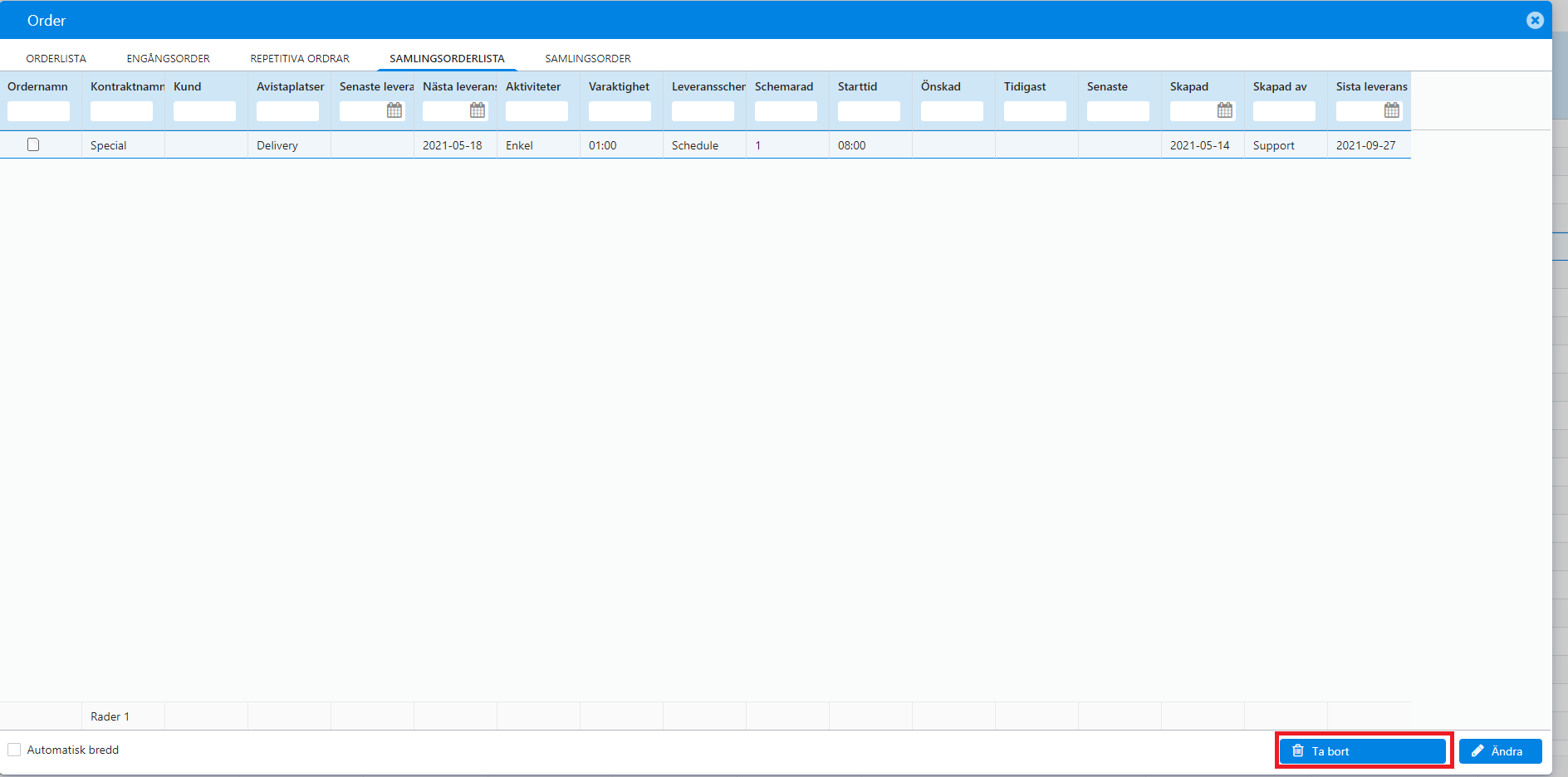Focus the Skapad av filter field

pyautogui.click(x=1284, y=111)
